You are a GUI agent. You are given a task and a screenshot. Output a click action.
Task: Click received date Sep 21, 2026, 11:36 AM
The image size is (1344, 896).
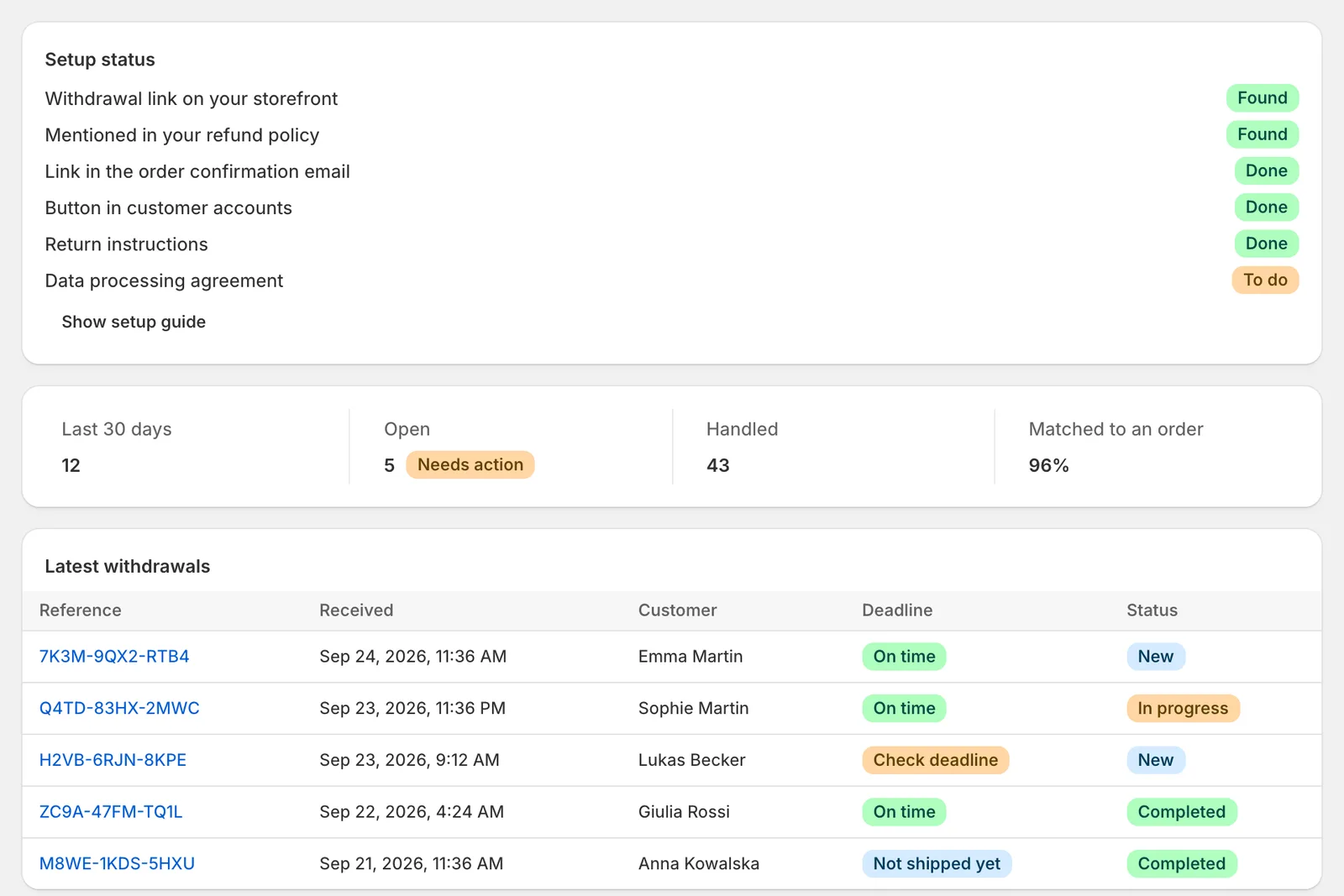point(412,863)
